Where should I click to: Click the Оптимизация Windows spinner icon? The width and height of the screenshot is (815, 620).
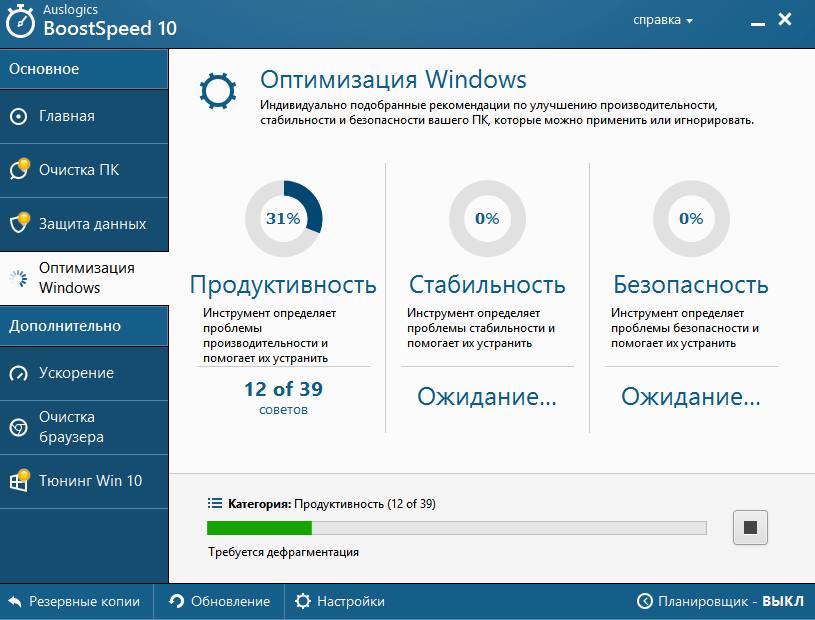pyautogui.click(x=19, y=278)
